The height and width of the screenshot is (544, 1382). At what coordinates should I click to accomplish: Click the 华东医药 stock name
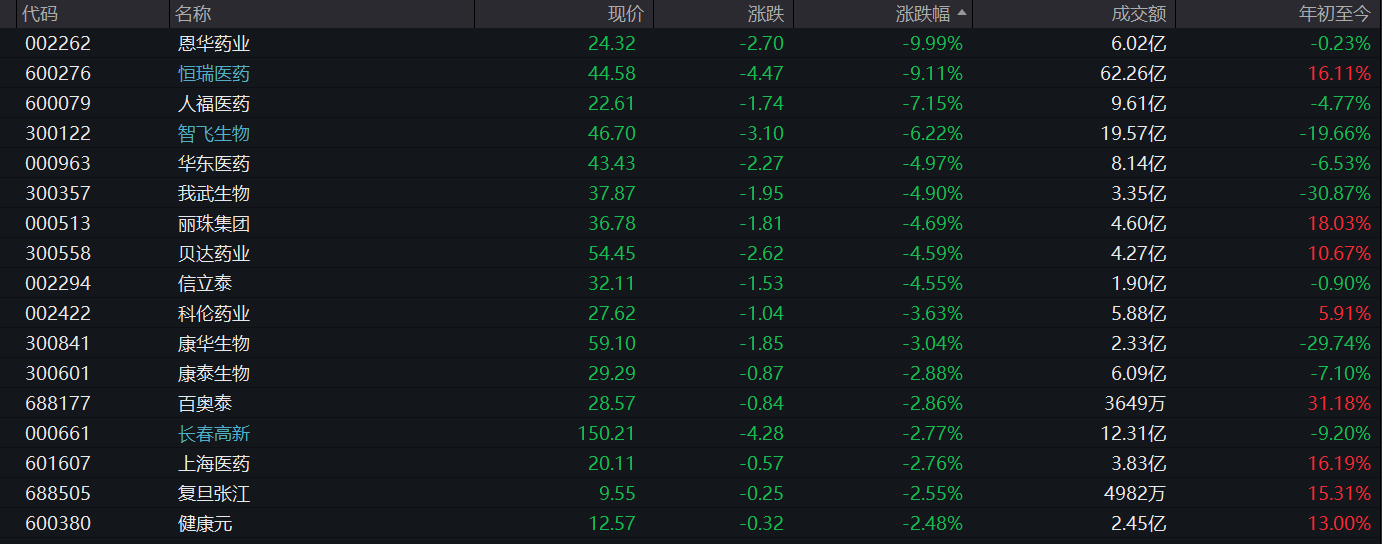point(214,164)
